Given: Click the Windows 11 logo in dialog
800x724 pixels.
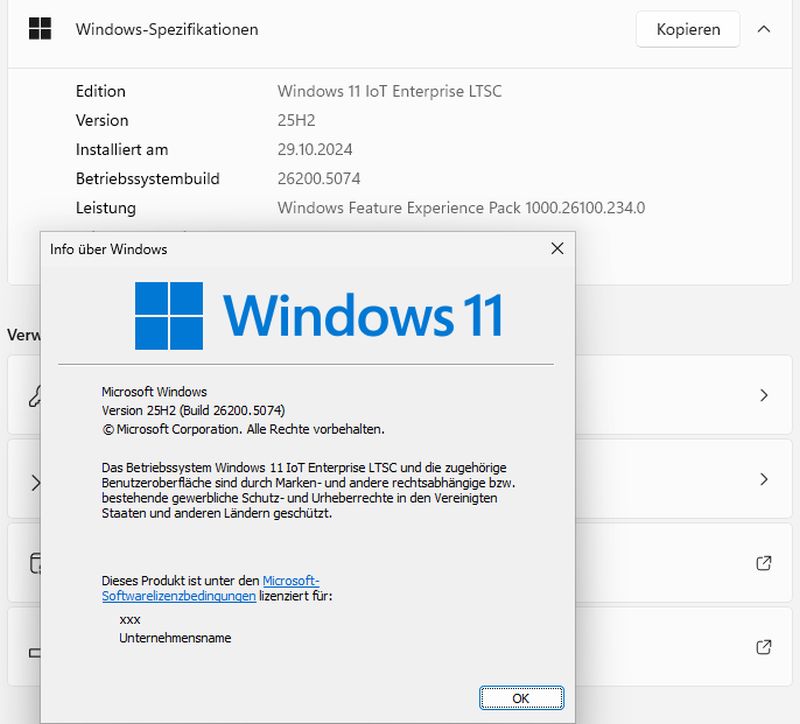Looking at the screenshot, I should coord(319,316).
